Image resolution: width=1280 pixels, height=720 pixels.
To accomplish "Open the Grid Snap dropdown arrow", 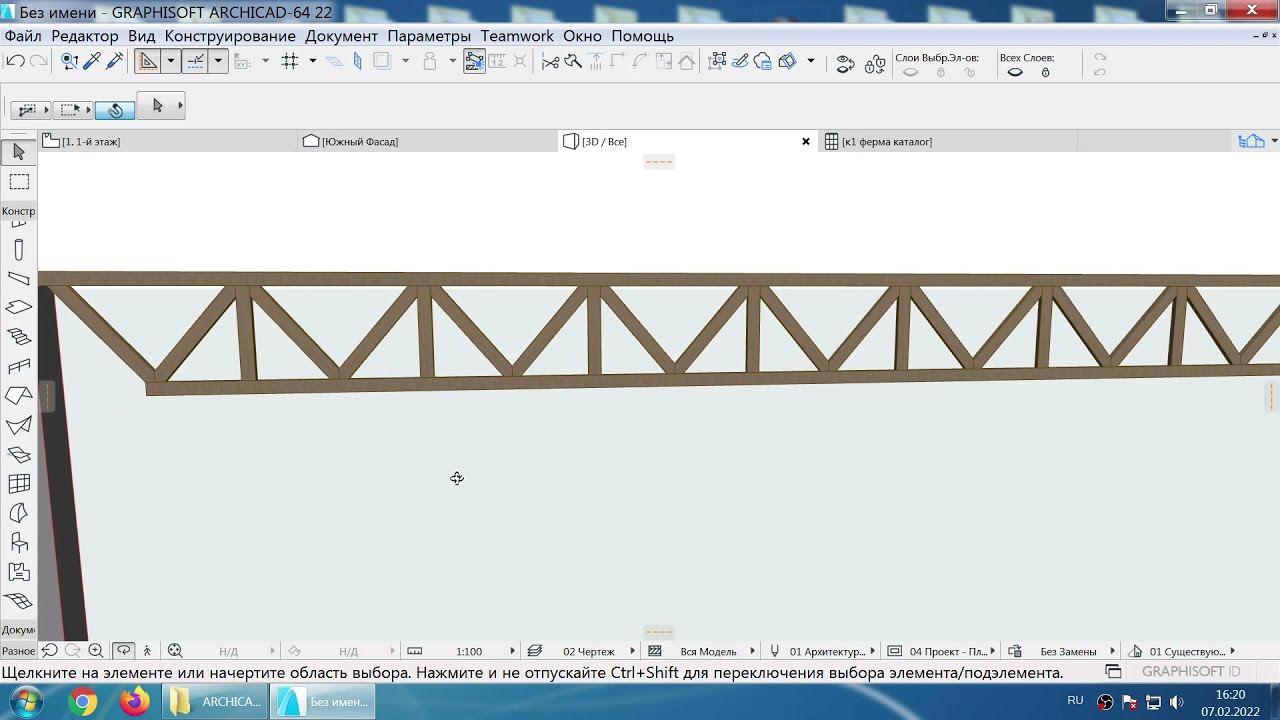I will [x=312, y=61].
